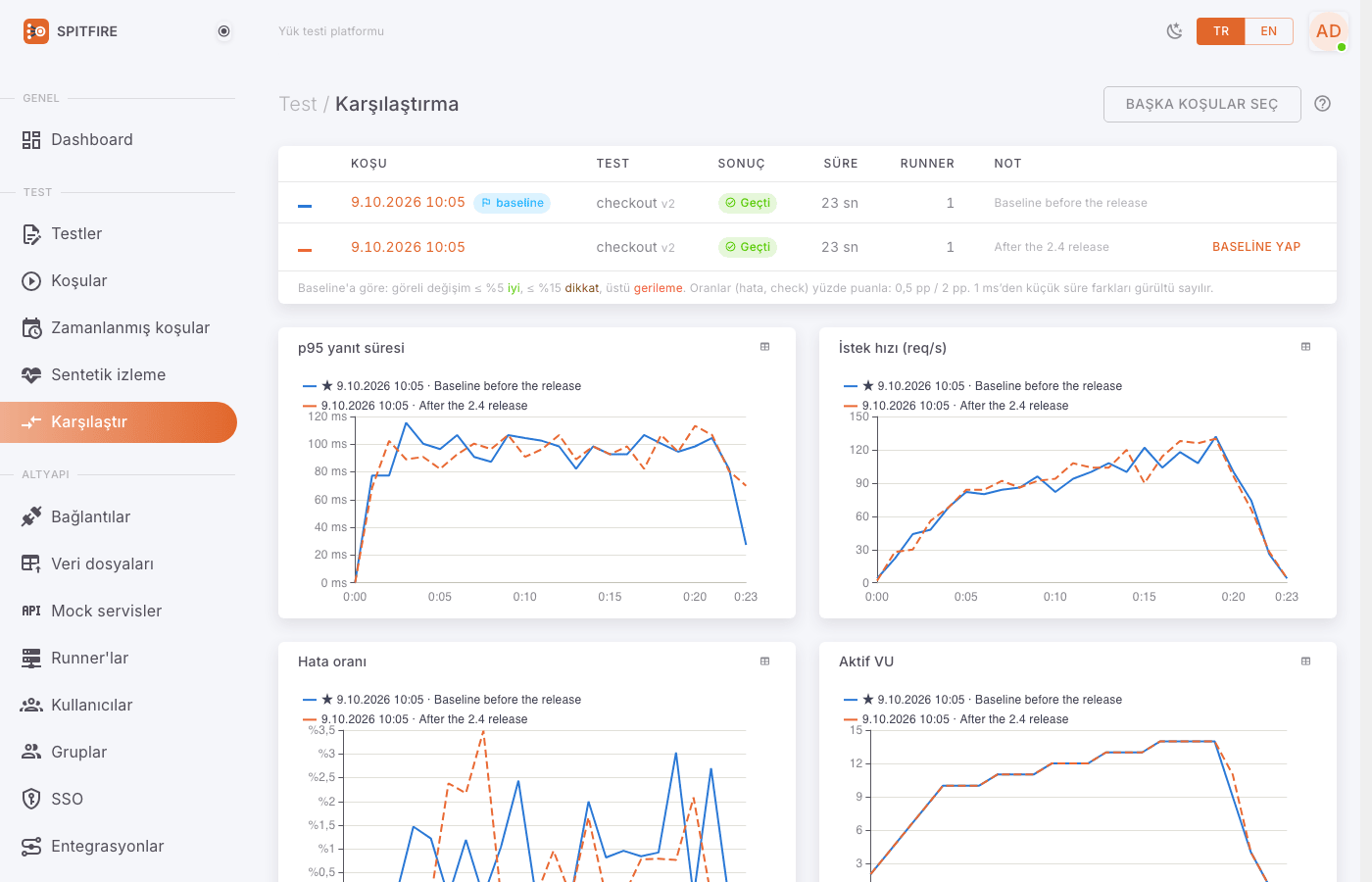Image resolution: width=1372 pixels, height=882 pixels.
Task: Toggle dark mode moon icon
Action: tap(1174, 31)
